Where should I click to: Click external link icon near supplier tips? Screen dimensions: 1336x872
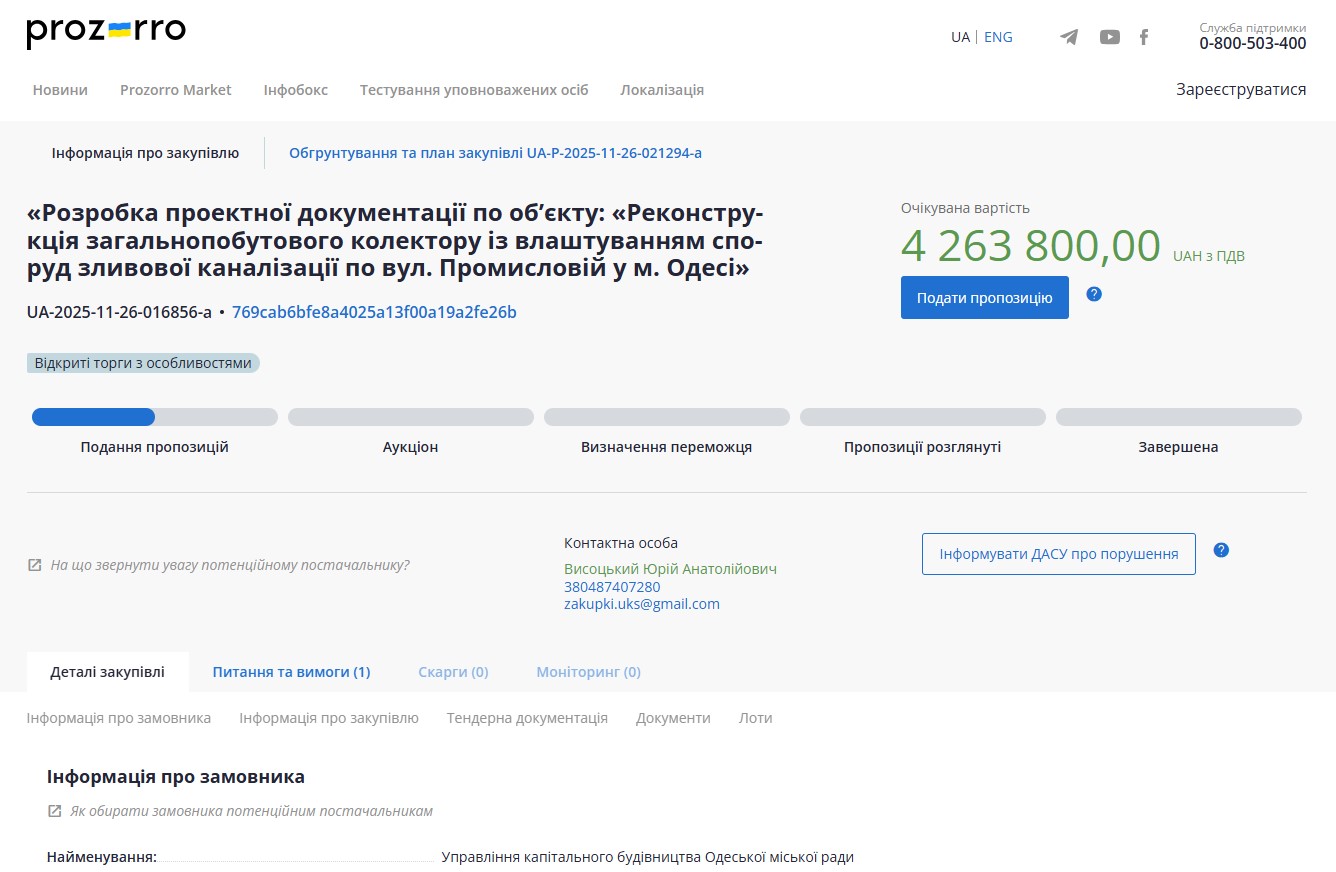tap(35, 565)
